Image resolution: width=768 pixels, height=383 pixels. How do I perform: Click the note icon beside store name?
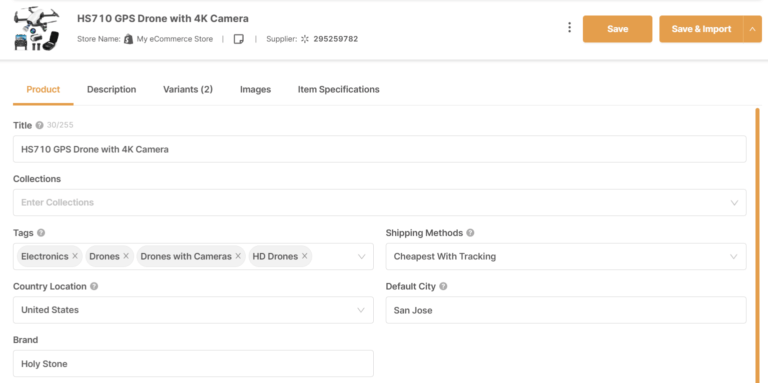coord(239,39)
